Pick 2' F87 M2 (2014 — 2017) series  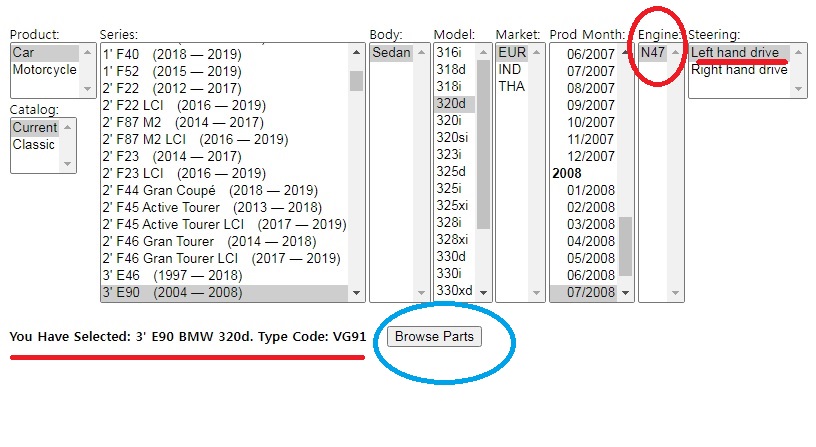pos(225,122)
